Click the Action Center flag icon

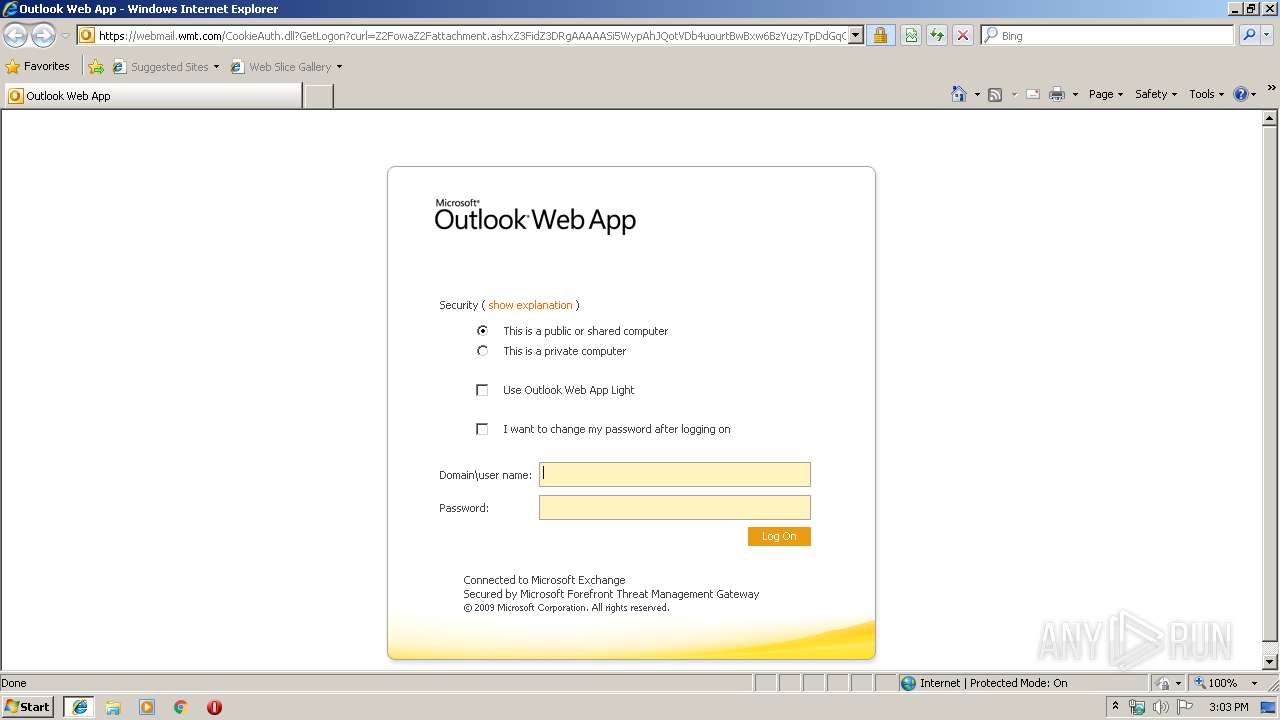click(1184, 707)
